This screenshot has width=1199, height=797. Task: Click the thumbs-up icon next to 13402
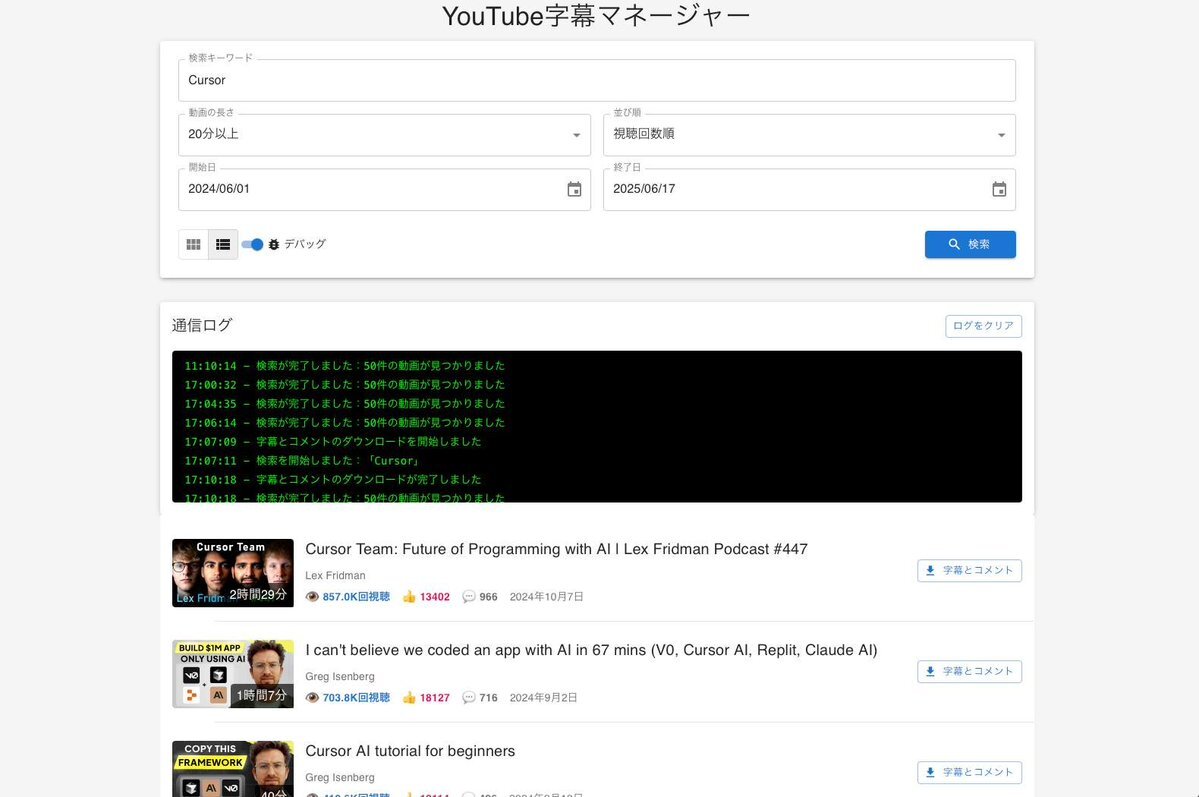coord(409,597)
